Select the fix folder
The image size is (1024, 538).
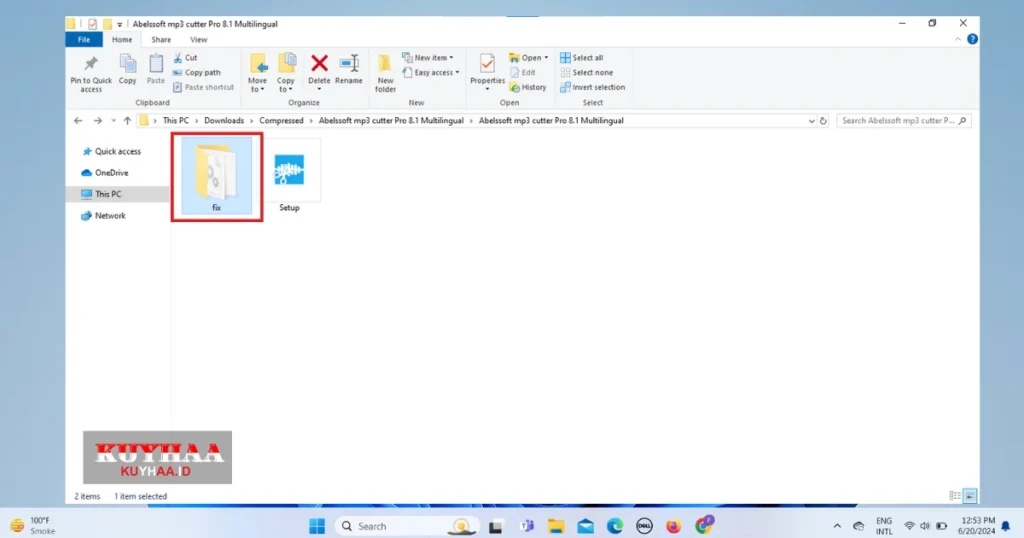coord(216,176)
